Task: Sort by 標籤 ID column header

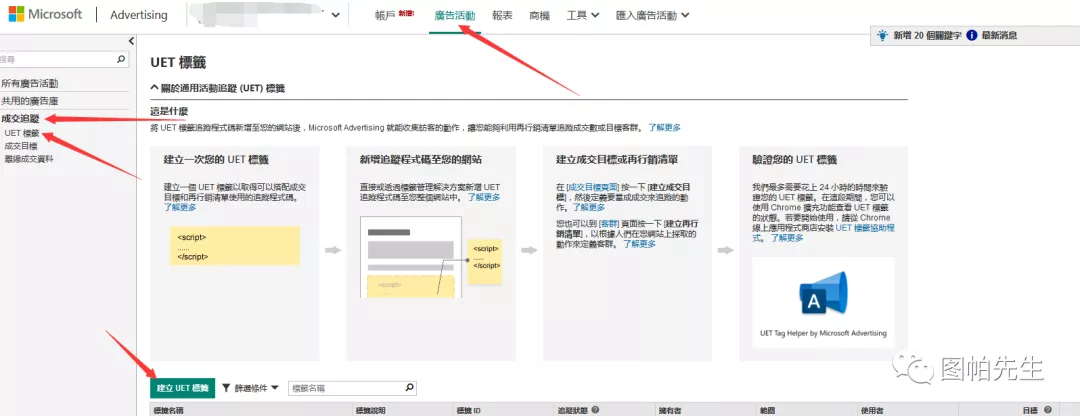Action: point(468,410)
